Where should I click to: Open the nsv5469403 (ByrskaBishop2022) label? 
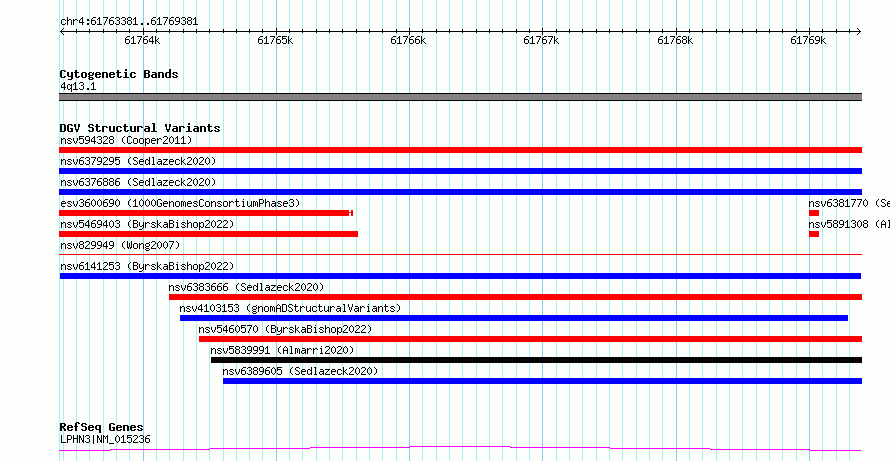pyautogui.click(x=147, y=224)
